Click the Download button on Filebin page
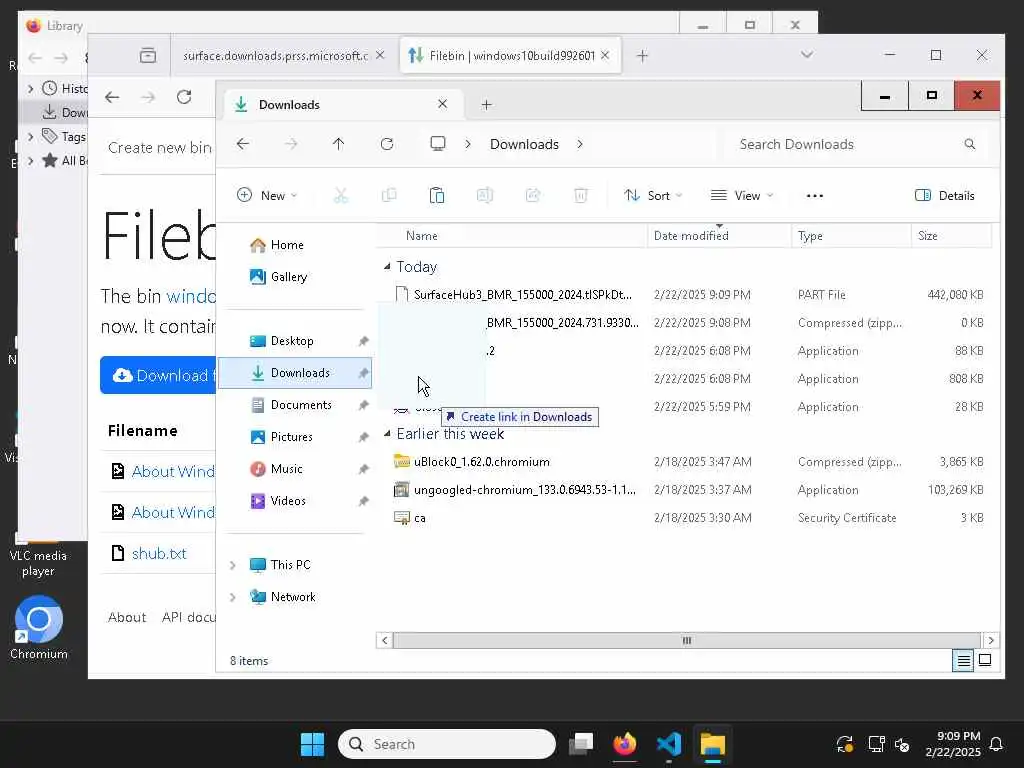This screenshot has width=1024, height=768. [158, 375]
